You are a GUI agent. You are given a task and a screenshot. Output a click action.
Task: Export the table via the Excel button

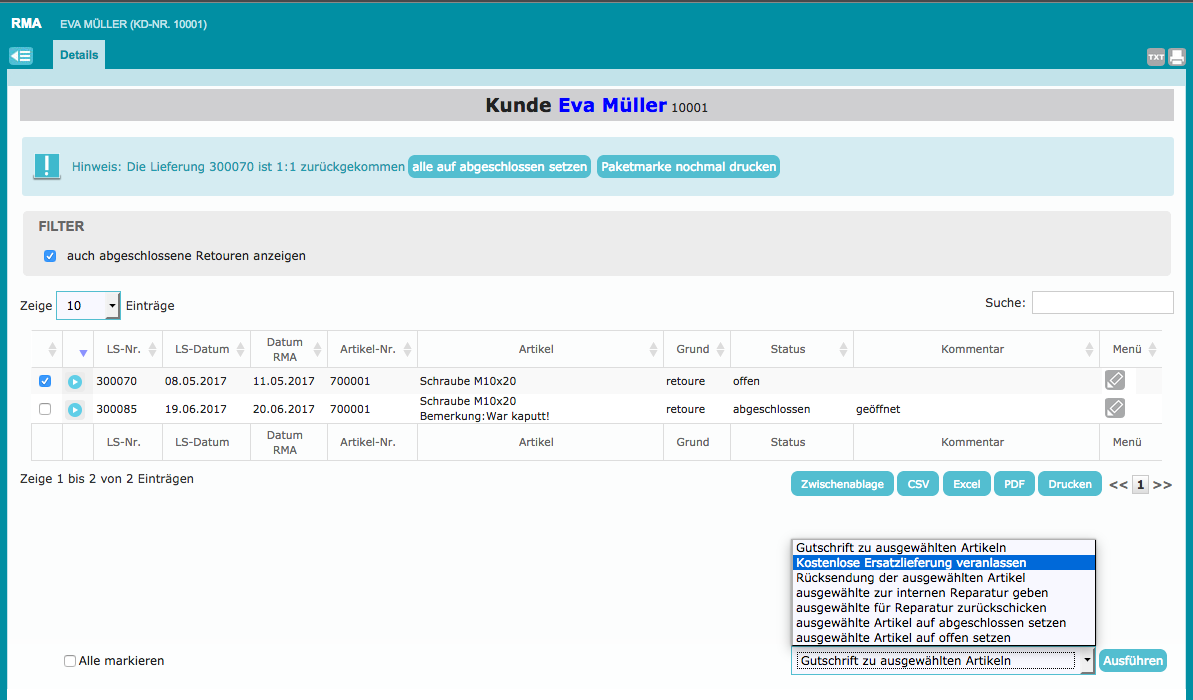(966, 484)
